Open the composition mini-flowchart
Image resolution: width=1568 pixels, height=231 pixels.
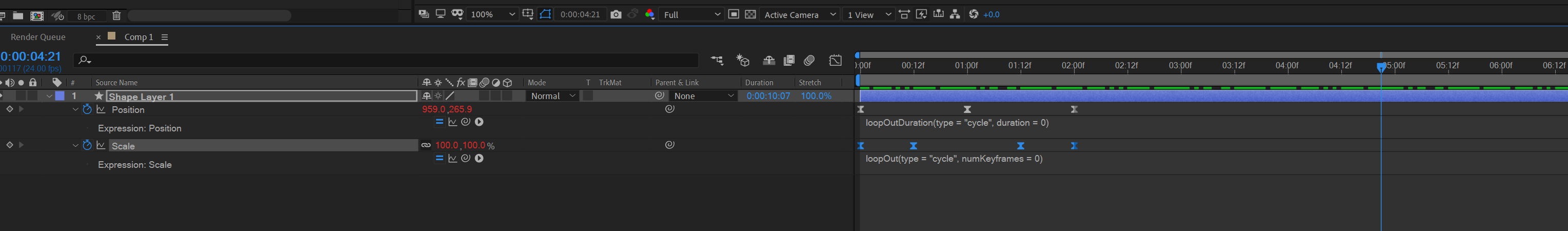(717, 61)
